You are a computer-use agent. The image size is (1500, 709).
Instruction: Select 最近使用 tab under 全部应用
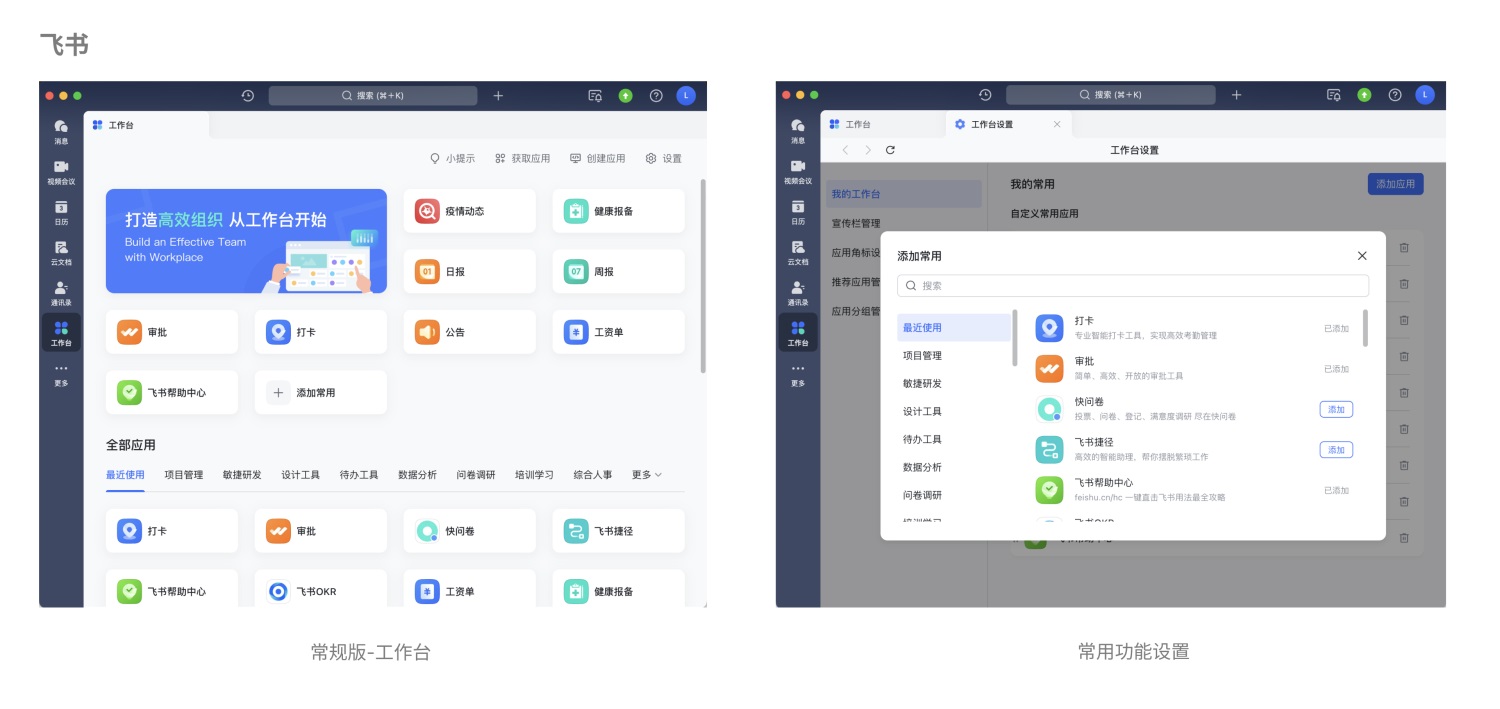125,475
